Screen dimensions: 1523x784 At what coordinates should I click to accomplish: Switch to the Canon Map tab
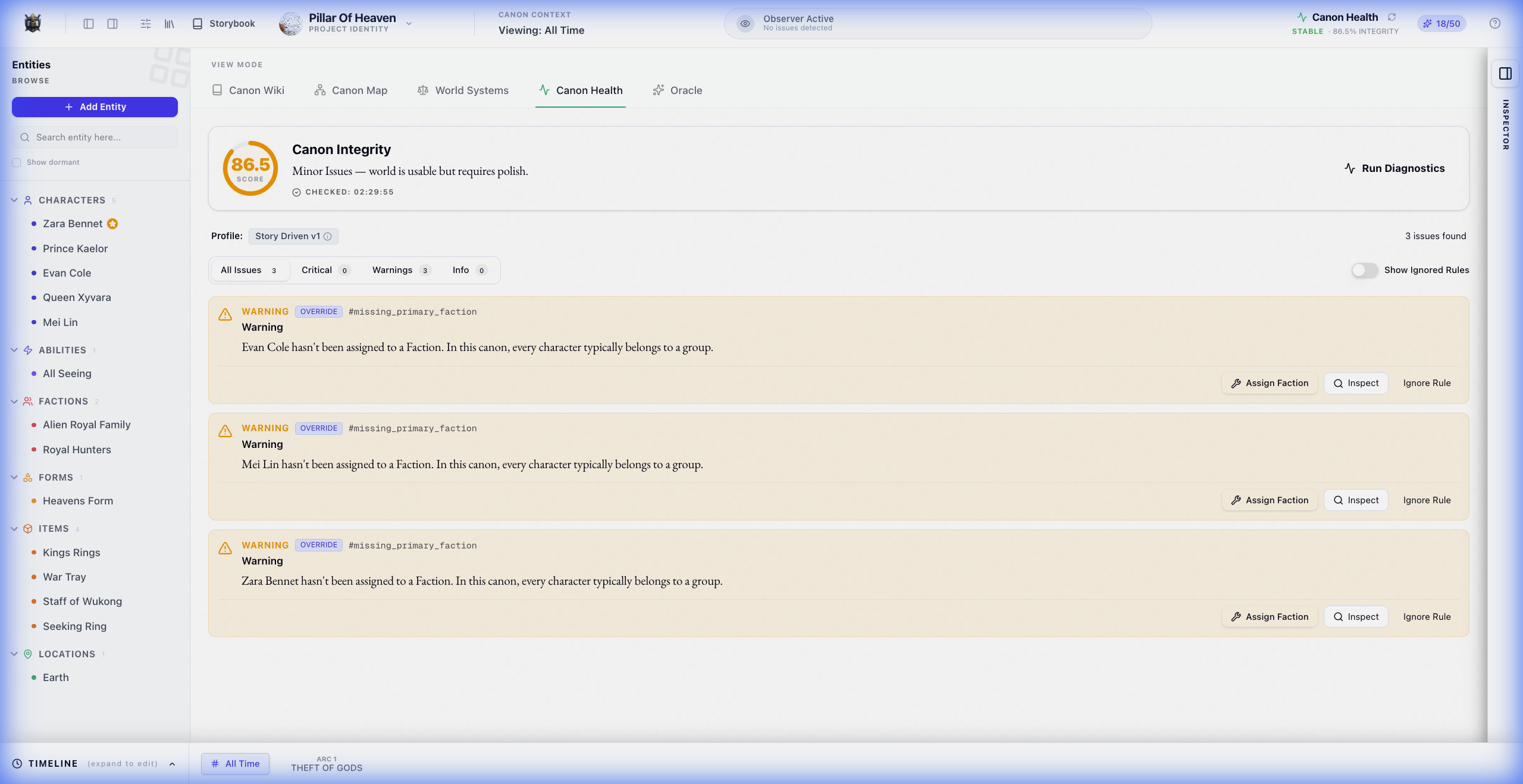coord(351,90)
